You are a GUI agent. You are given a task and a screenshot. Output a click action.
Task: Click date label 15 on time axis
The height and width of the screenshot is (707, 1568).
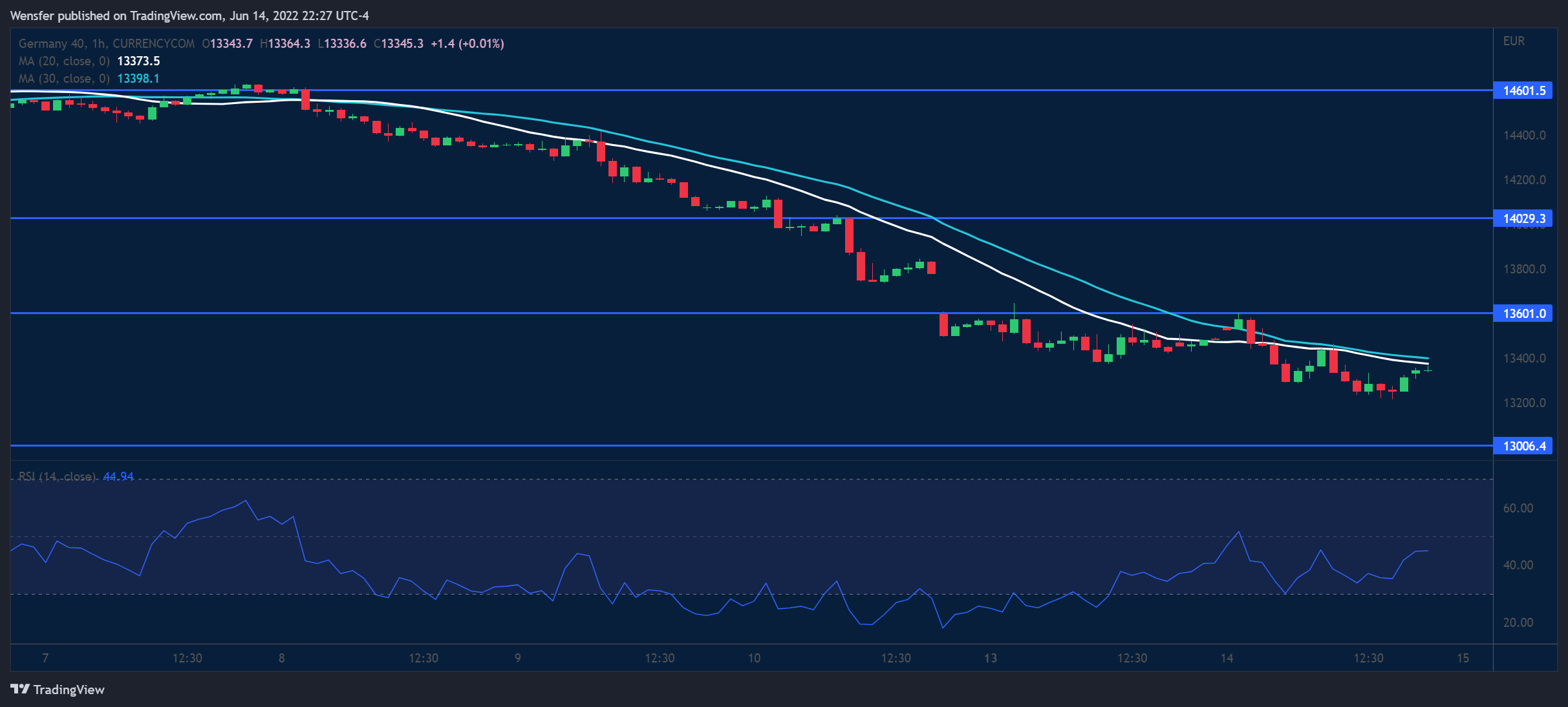pyautogui.click(x=1463, y=658)
